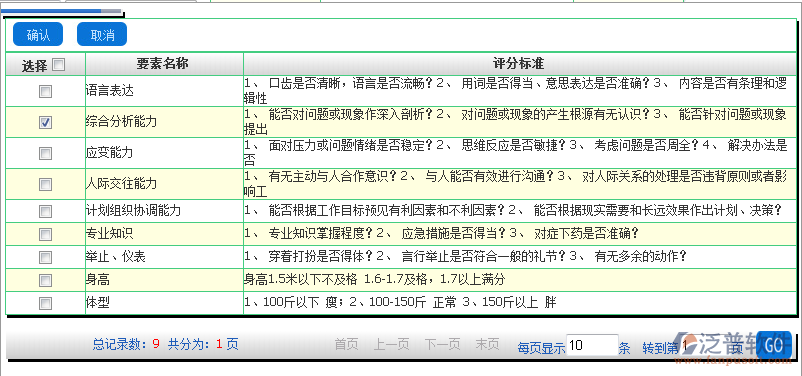Click the 要素名称 column header
The image size is (802, 376).
click(x=164, y=64)
